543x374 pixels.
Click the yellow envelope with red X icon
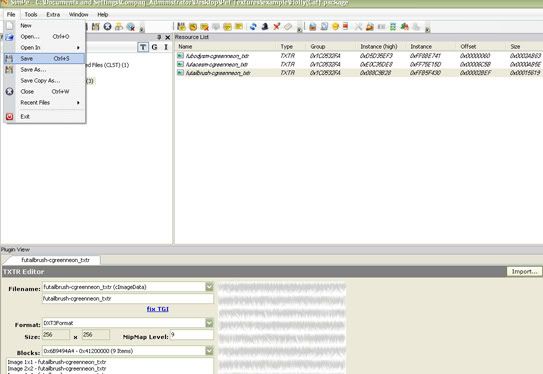(x=204, y=27)
